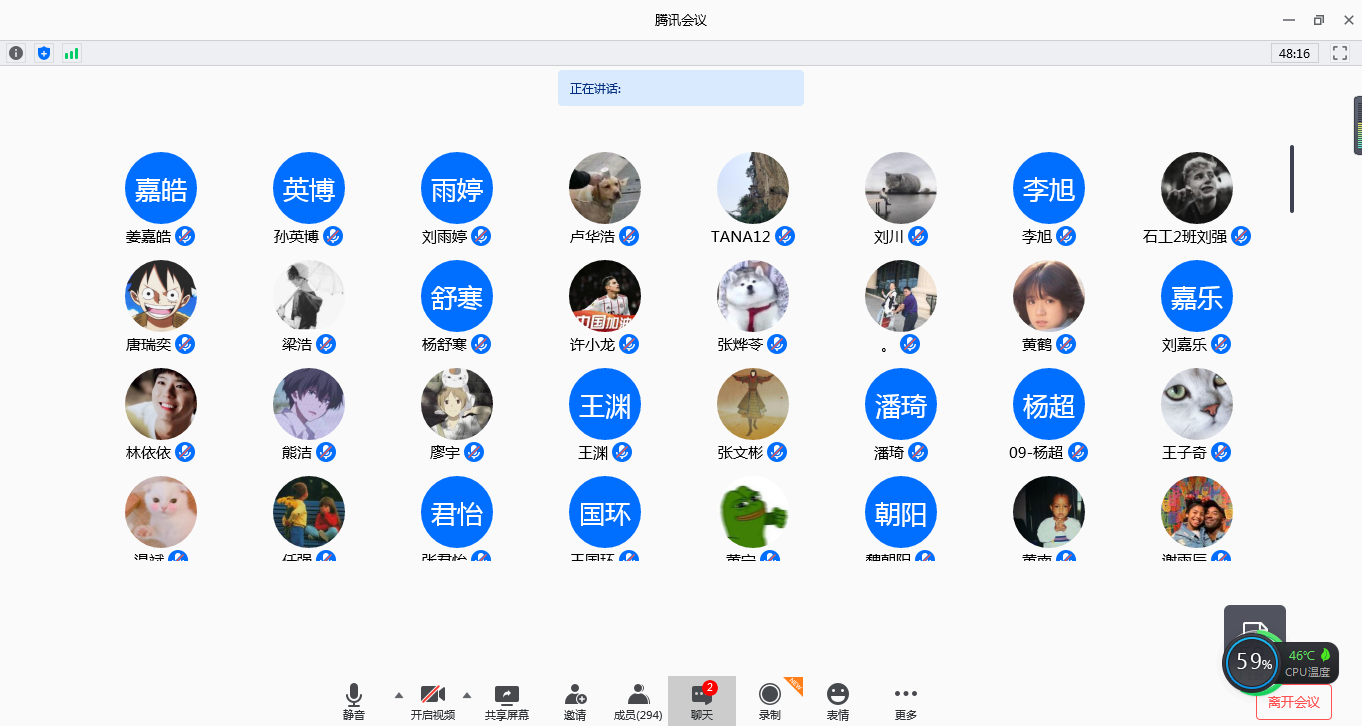1362x726 pixels.
Task: Select 唐瑞奕's Luffy avatar thumbnail
Action: pos(161,296)
